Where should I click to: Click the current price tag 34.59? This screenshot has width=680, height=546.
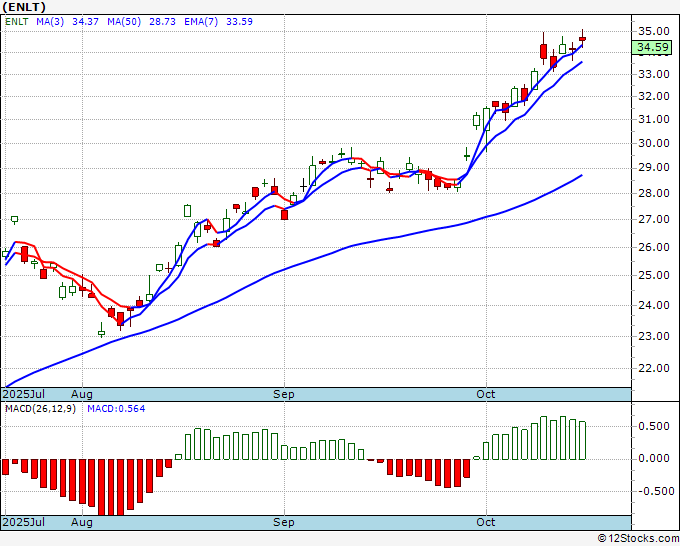tap(652, 47)
